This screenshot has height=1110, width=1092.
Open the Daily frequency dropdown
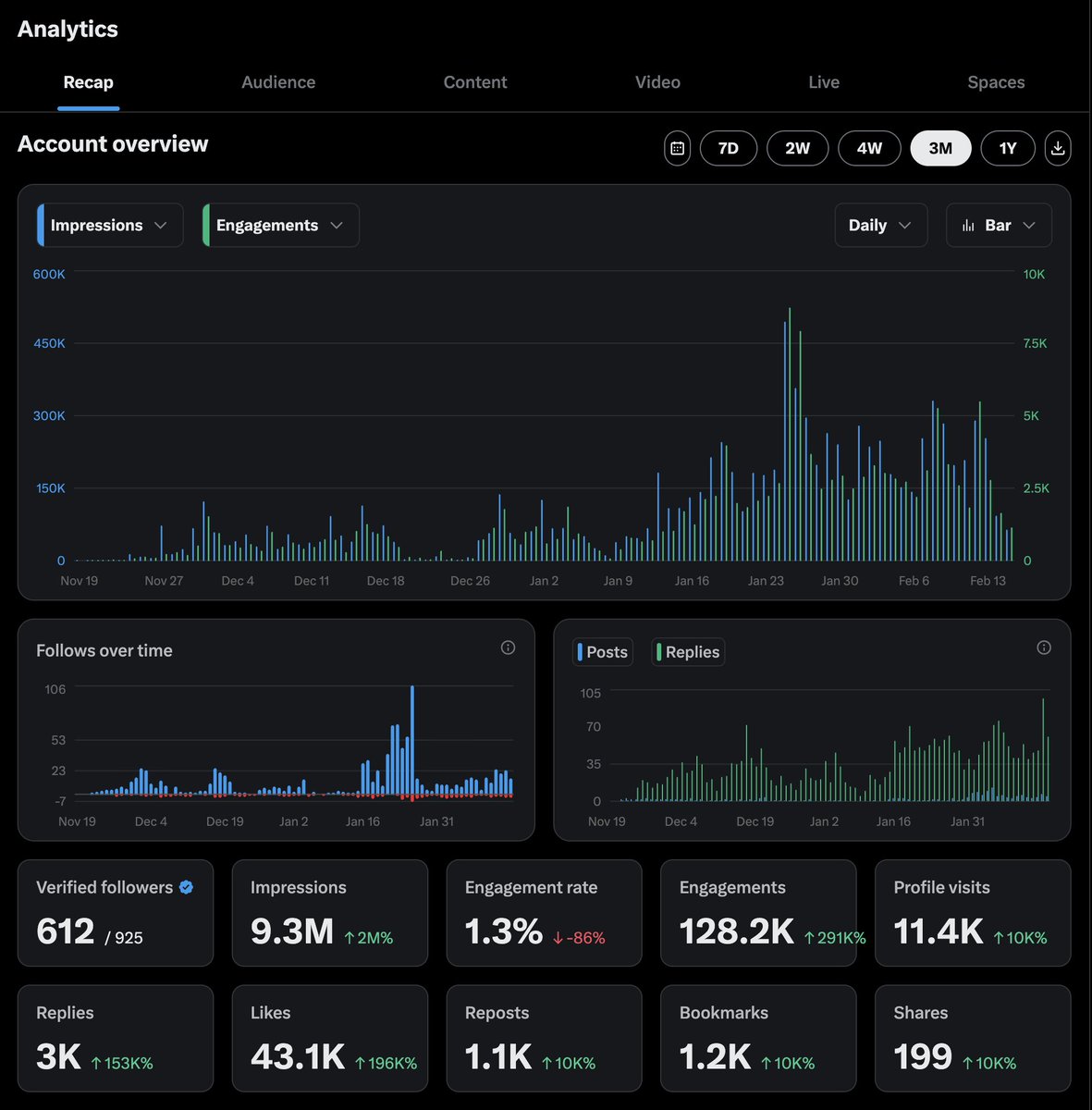[879, 225]
